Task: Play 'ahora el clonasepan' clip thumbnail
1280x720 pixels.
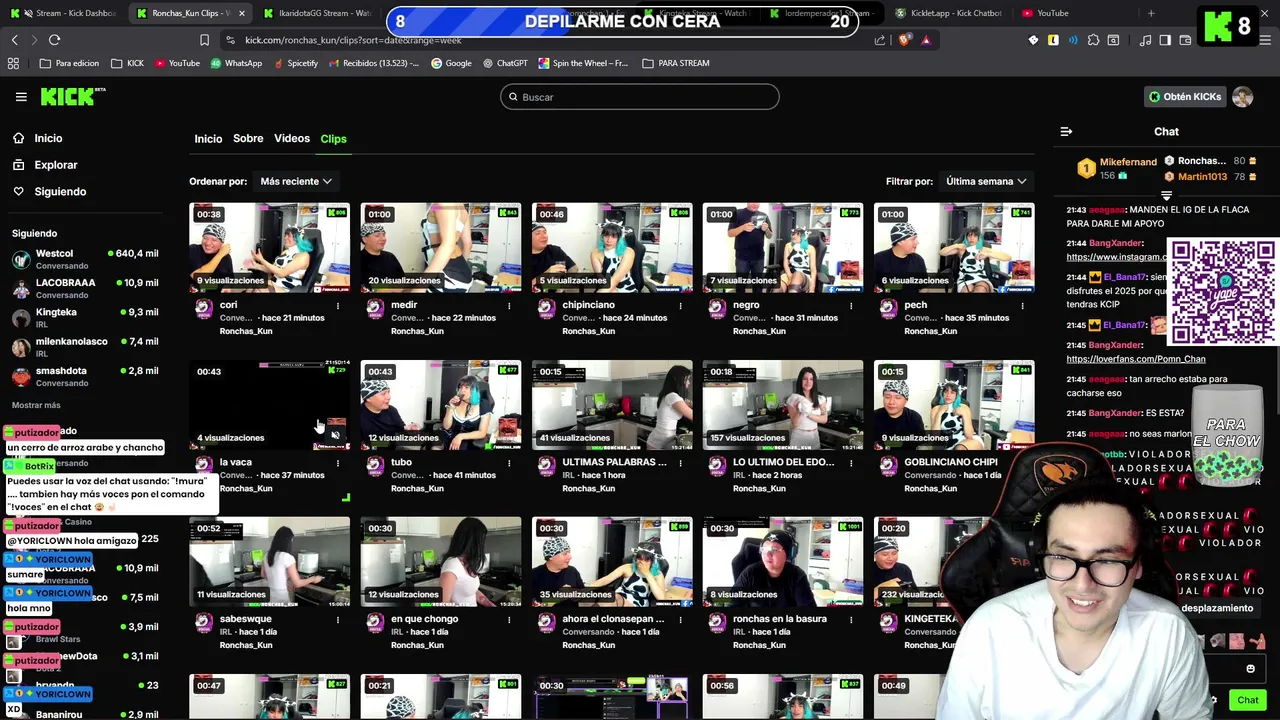Action: [612, 562]
